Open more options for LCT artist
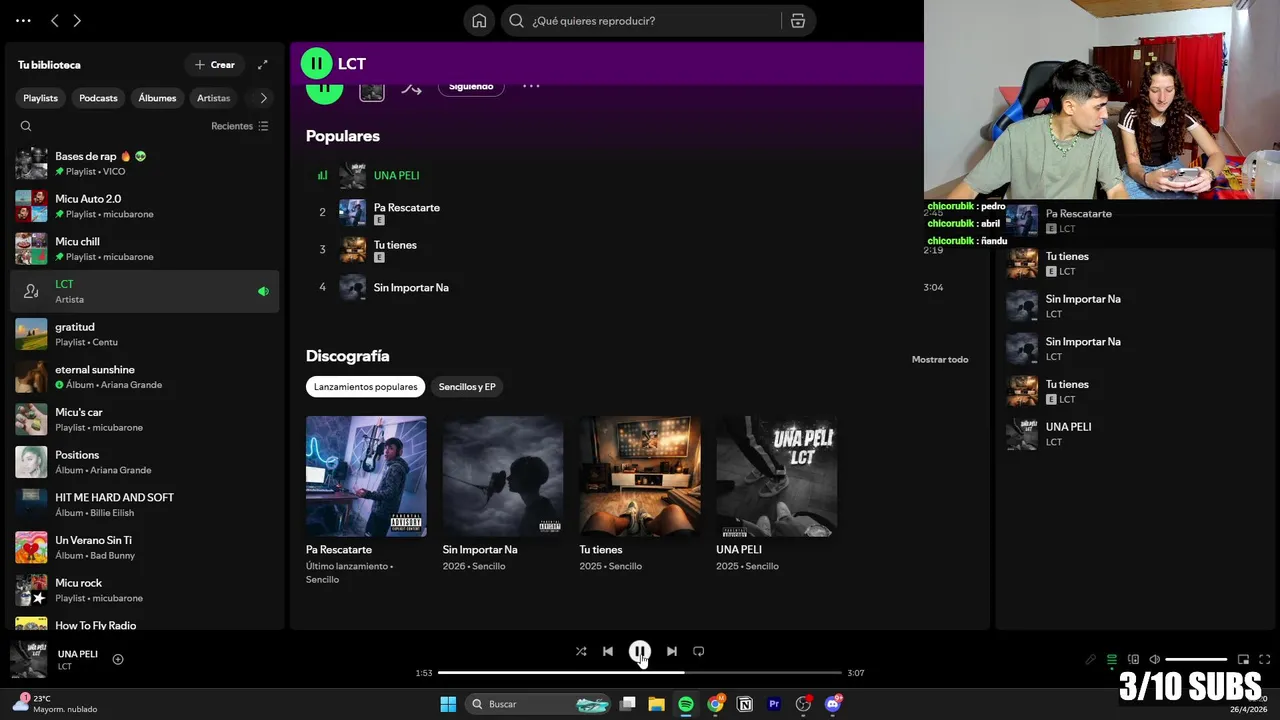1280x720 pixels. [x=531, y=87]
